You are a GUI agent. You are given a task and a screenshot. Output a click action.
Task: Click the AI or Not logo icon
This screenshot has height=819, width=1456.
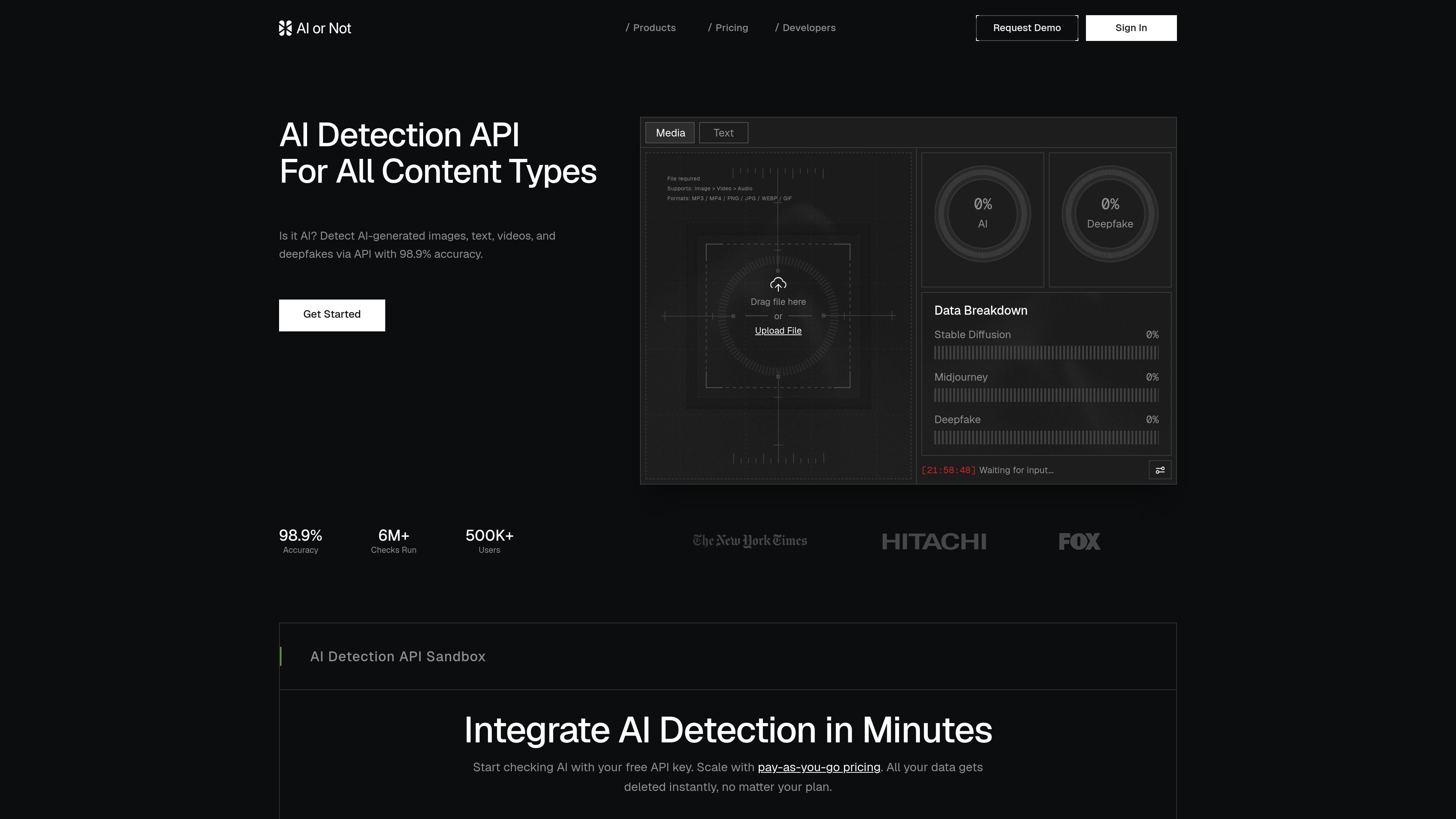click(x=286, y=28)
